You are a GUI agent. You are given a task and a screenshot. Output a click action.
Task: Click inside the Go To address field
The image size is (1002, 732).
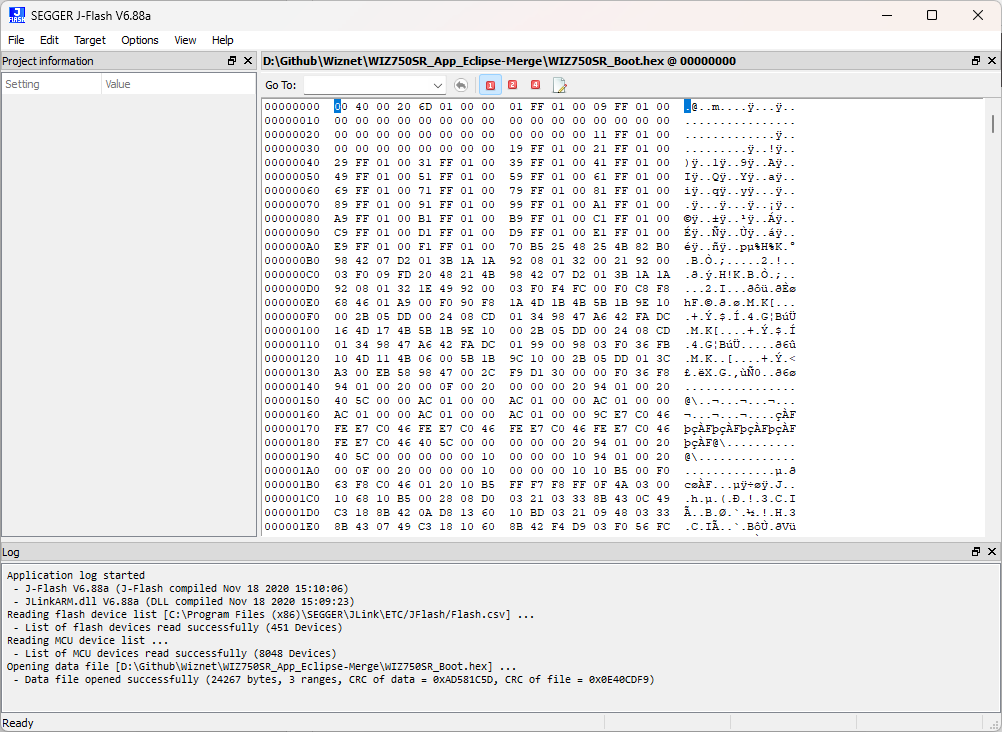click(x=367, y=85)
